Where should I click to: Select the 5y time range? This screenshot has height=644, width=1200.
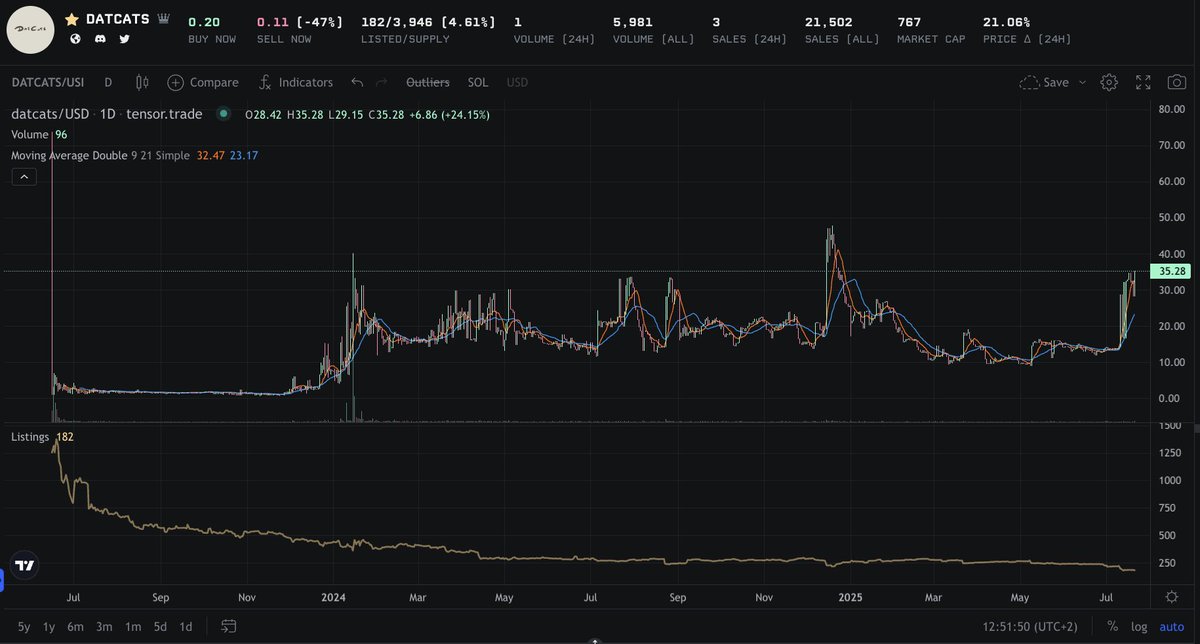[24, 627]
